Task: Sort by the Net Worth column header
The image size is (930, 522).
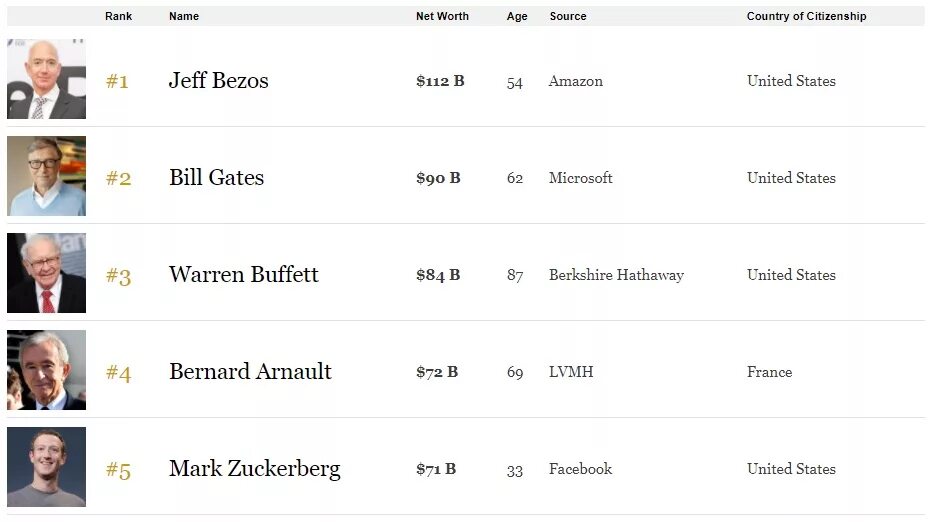Action: [x=442, y=16]
